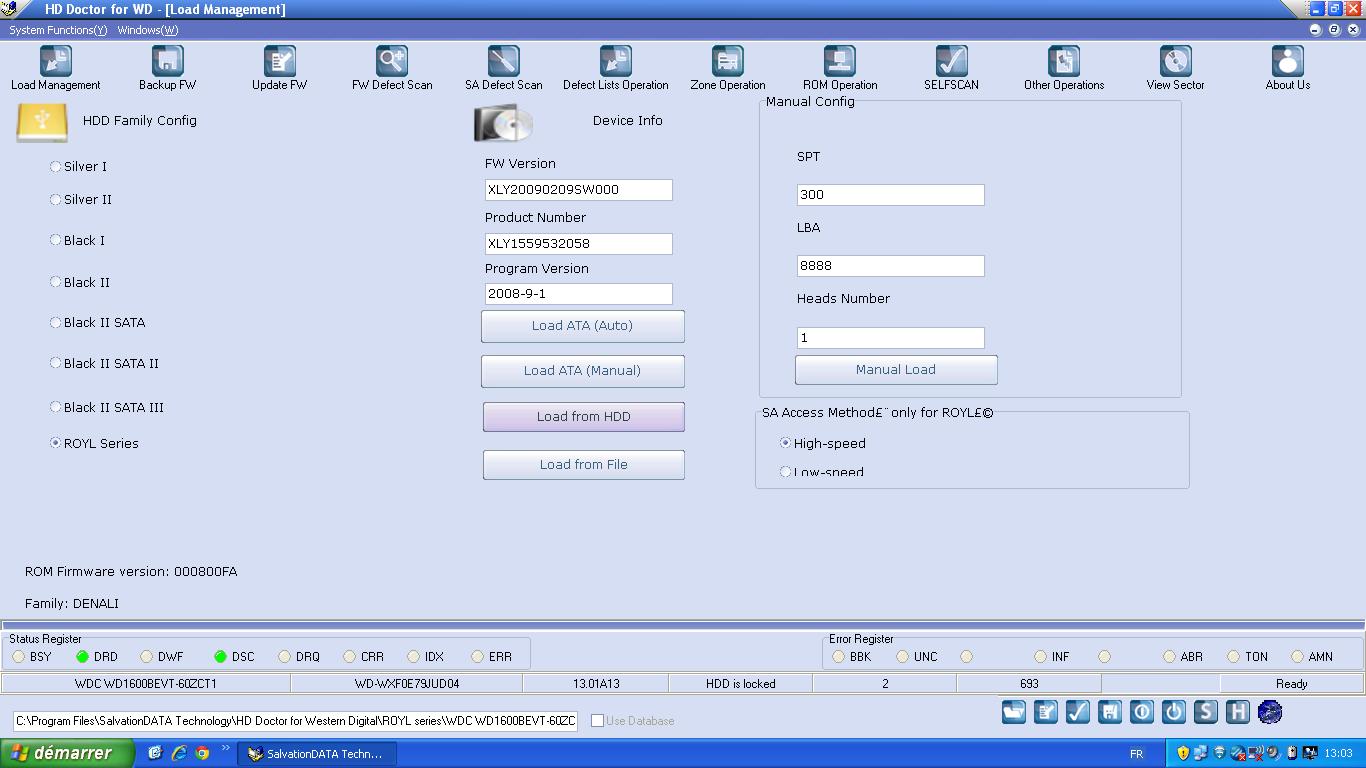Click Load from HDD button
This screenshot has width=1366, height=768.
[584, 417]
